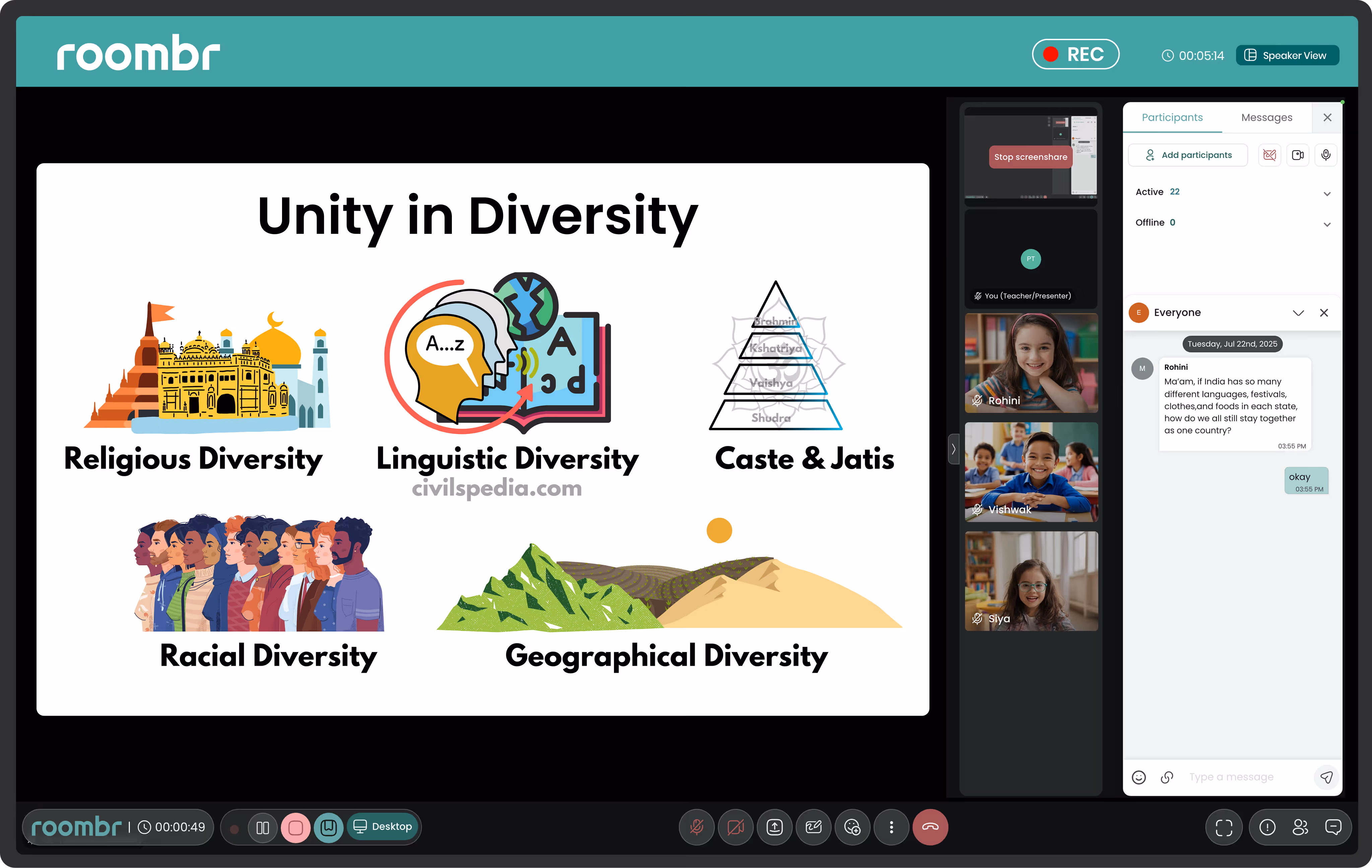Open the emoji reactions button
Screen dimensions: 1372x868
point(852,827)
